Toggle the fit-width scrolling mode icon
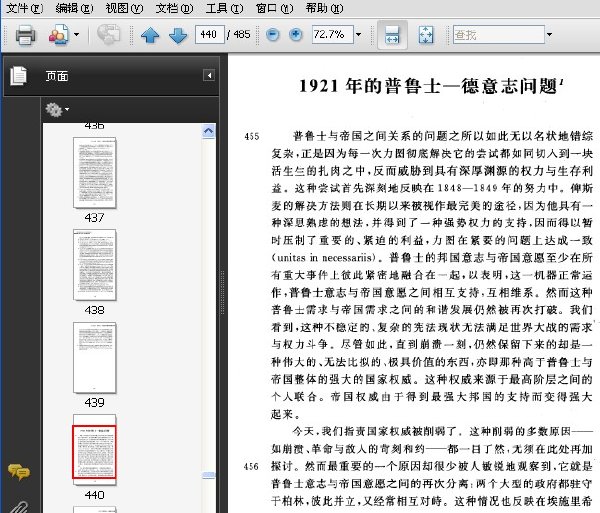 pyautogui.click(x=392, y=35)
